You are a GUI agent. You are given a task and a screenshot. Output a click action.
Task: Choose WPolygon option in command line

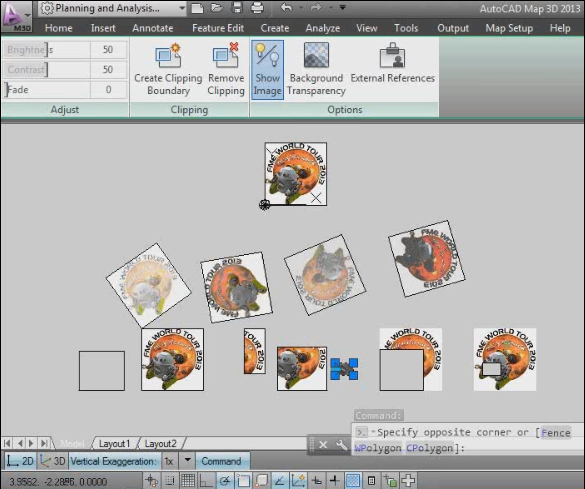(378, 448)
